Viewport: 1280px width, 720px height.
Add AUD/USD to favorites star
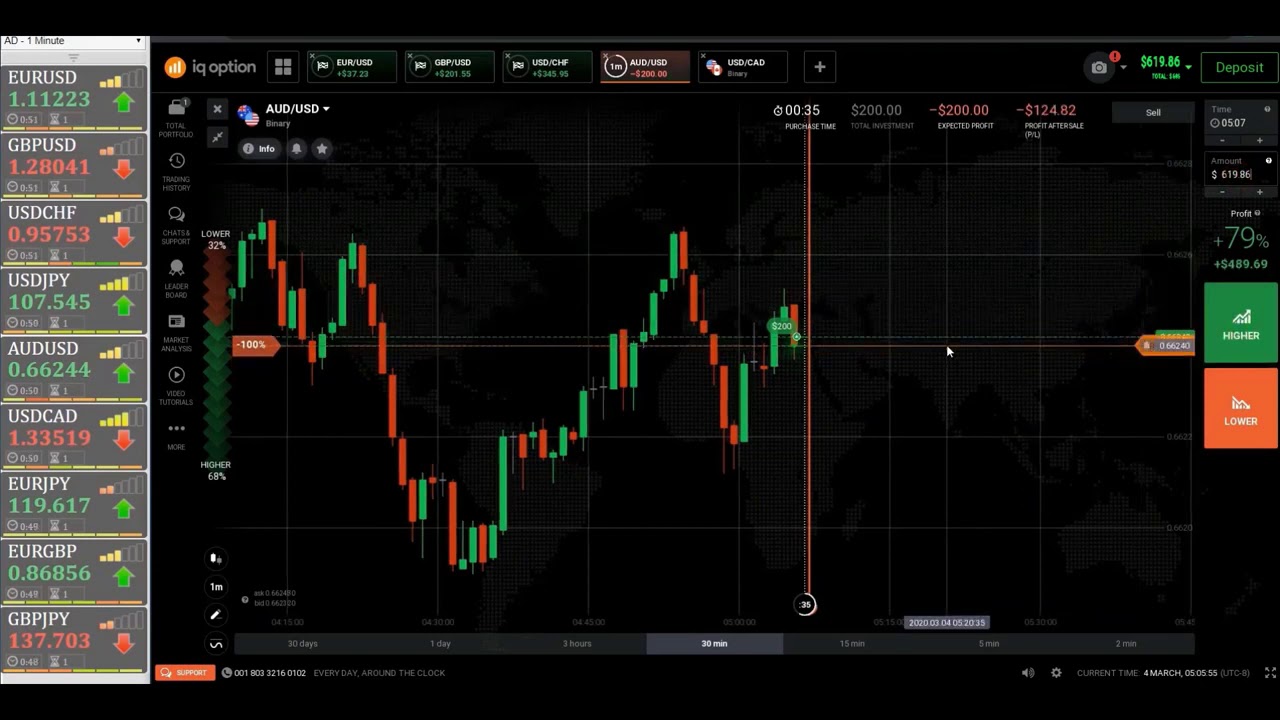[x=322, y=148]
